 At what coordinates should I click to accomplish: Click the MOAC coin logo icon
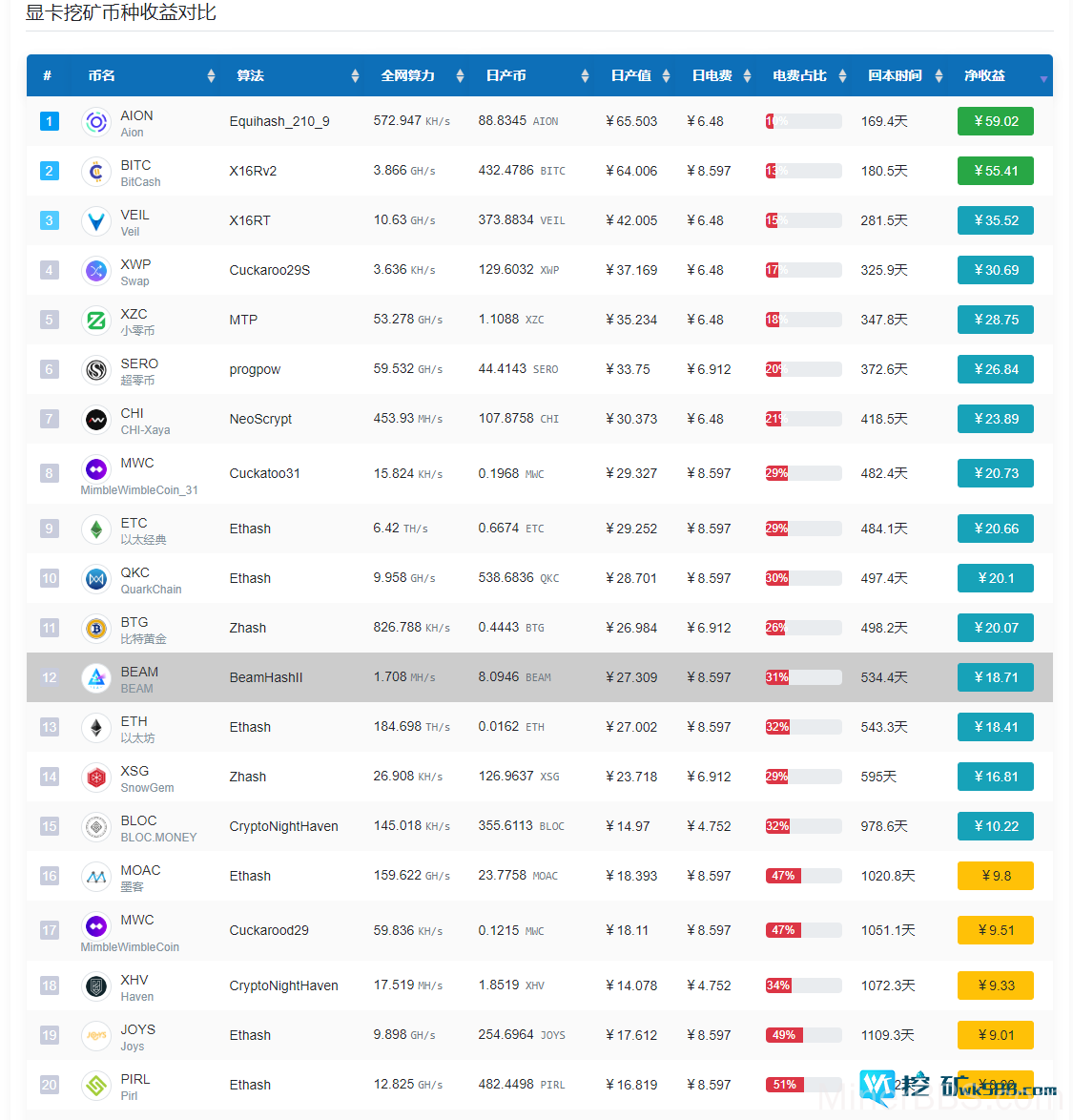coord(96,877)
